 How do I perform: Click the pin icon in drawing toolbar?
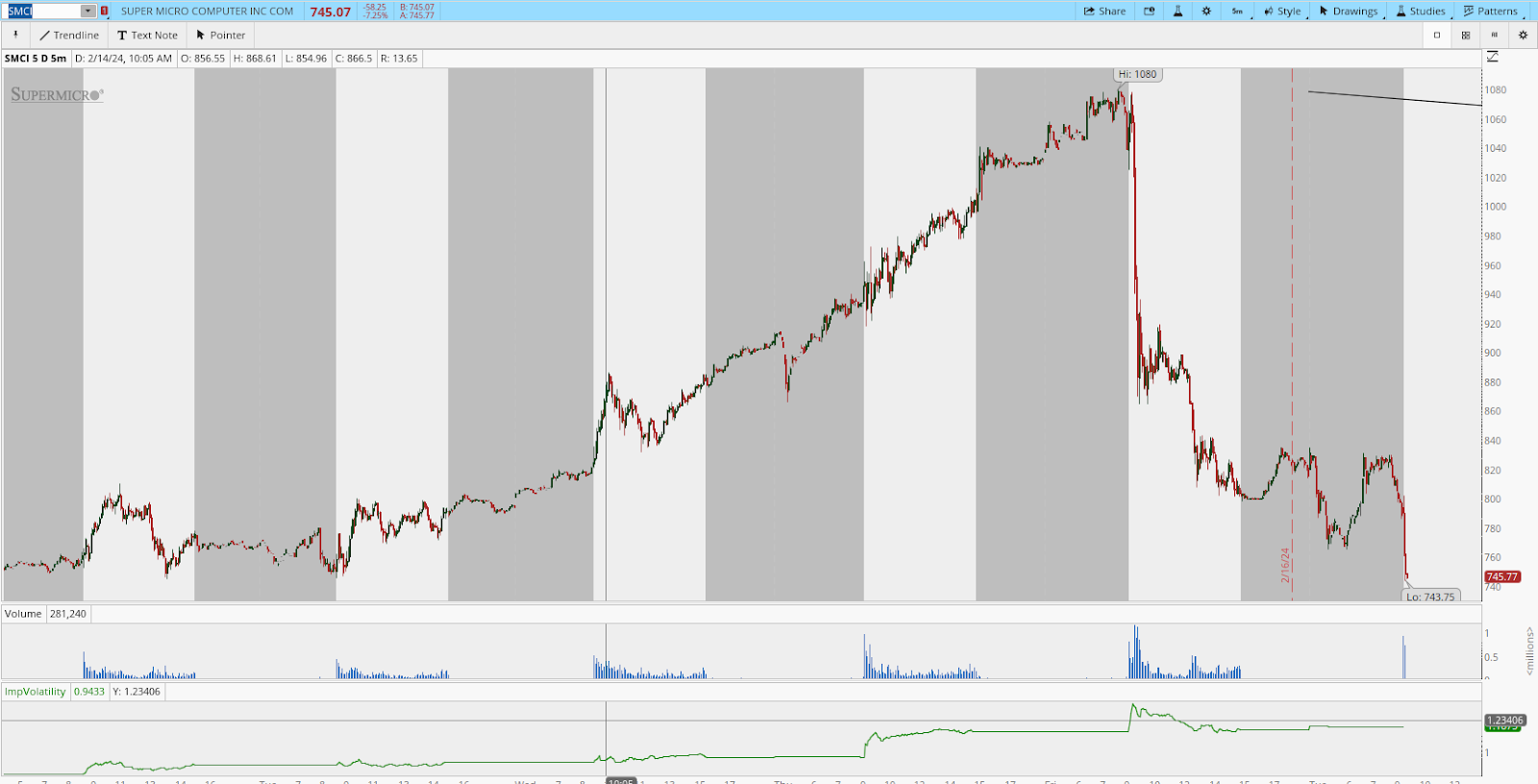click(15, 35)
